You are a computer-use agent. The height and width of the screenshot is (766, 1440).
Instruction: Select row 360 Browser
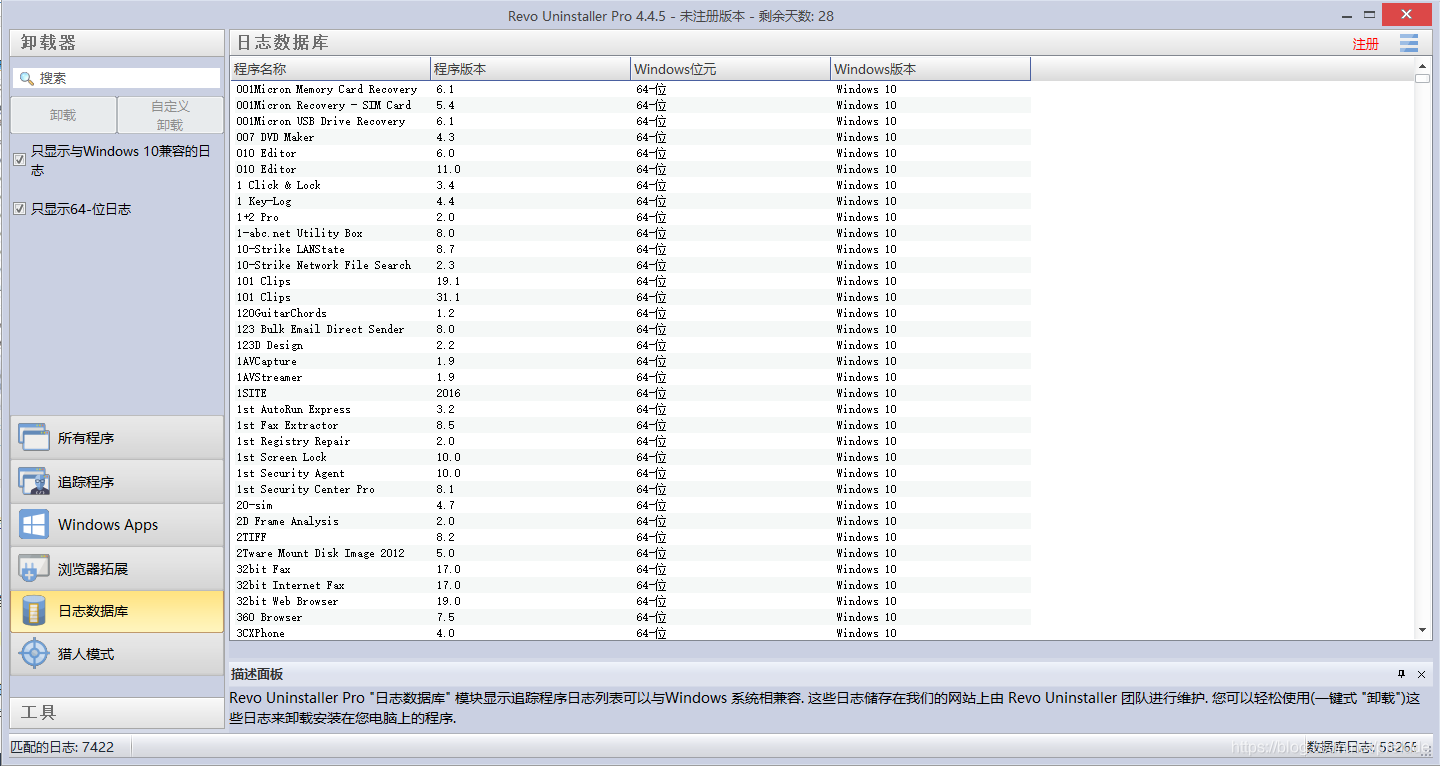pyautogui.click(x=630, y=617)
